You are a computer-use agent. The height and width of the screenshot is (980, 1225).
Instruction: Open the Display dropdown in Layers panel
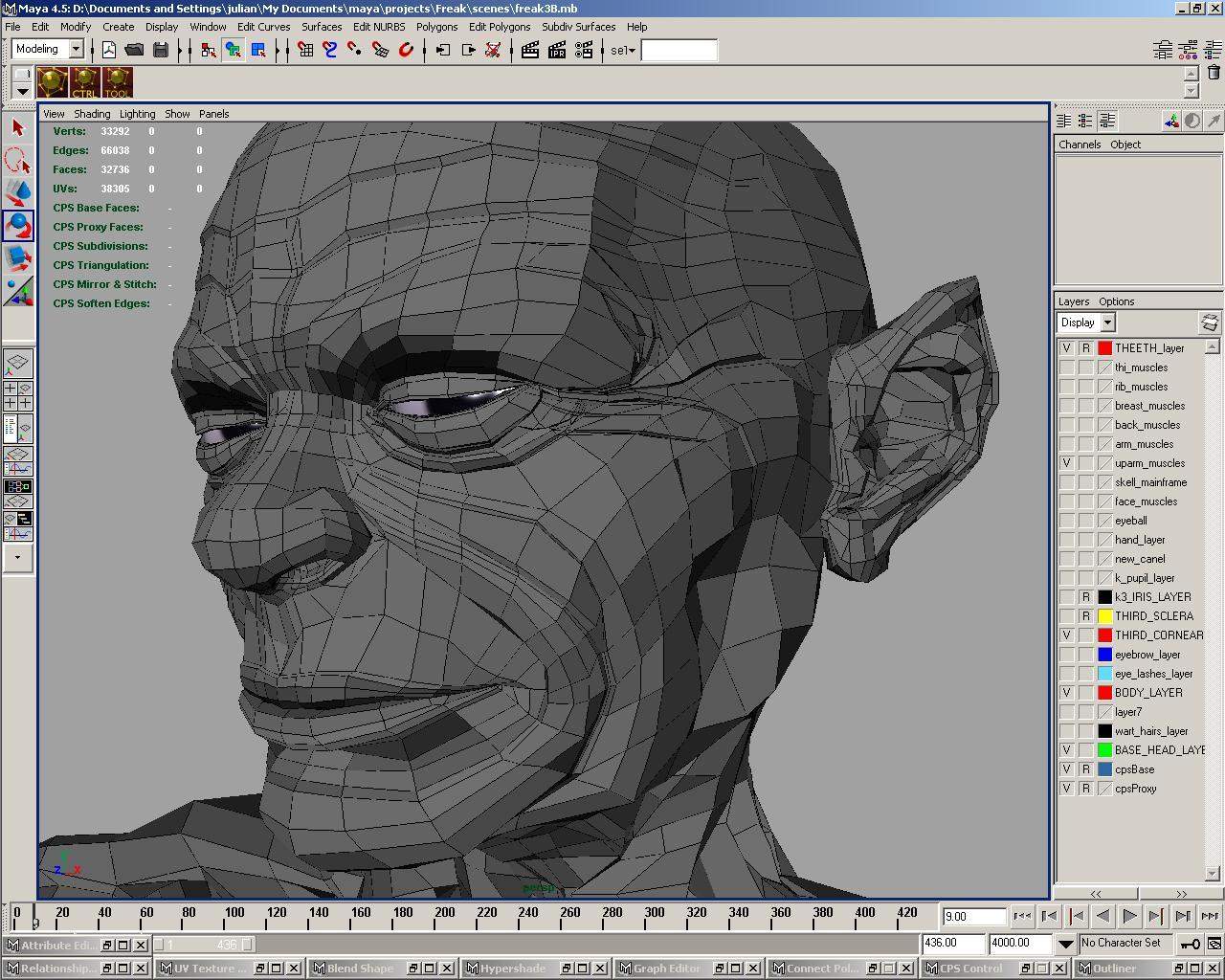pos(1107,323)
